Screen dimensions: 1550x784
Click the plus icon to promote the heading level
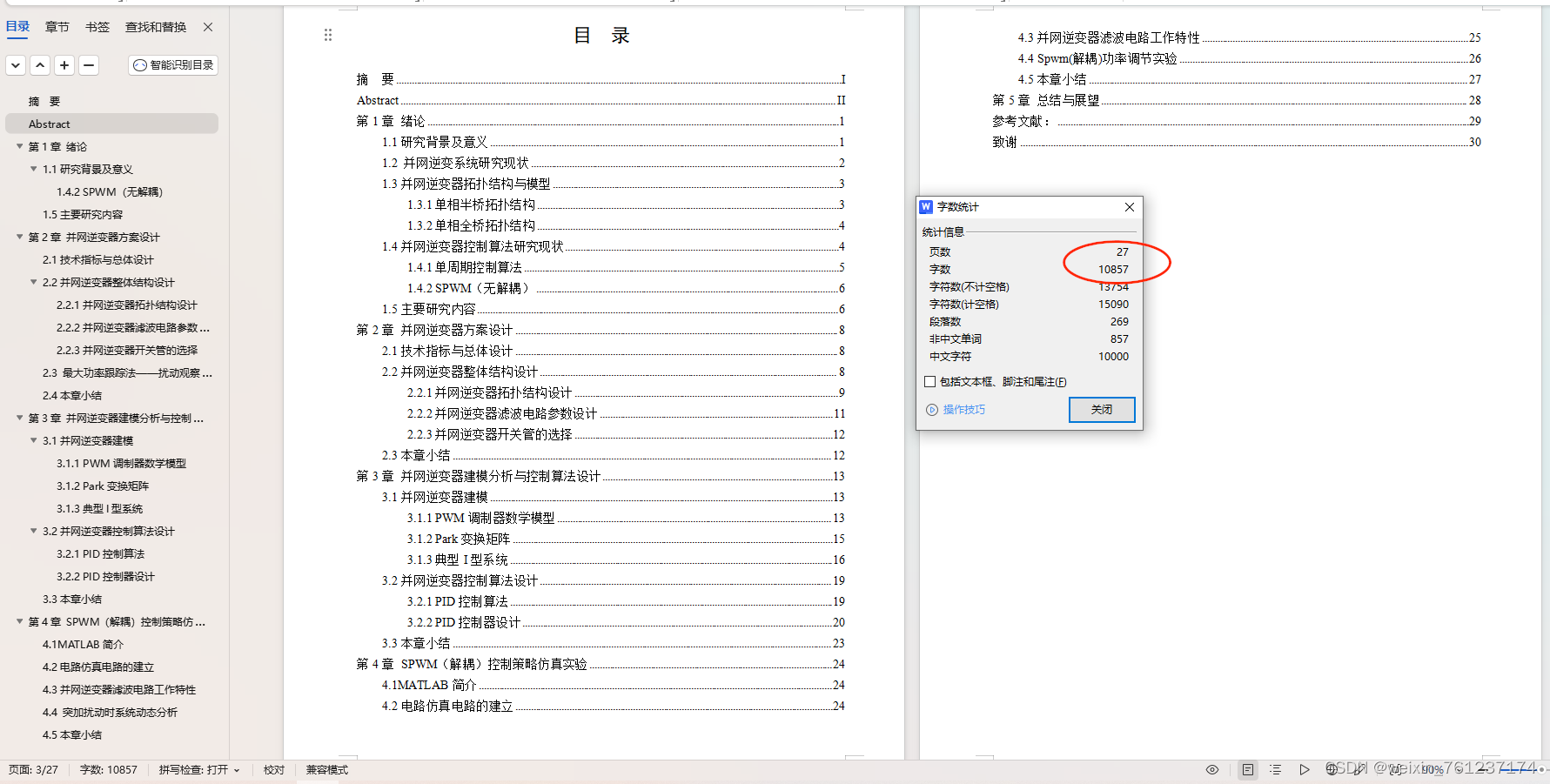point(64,65)
